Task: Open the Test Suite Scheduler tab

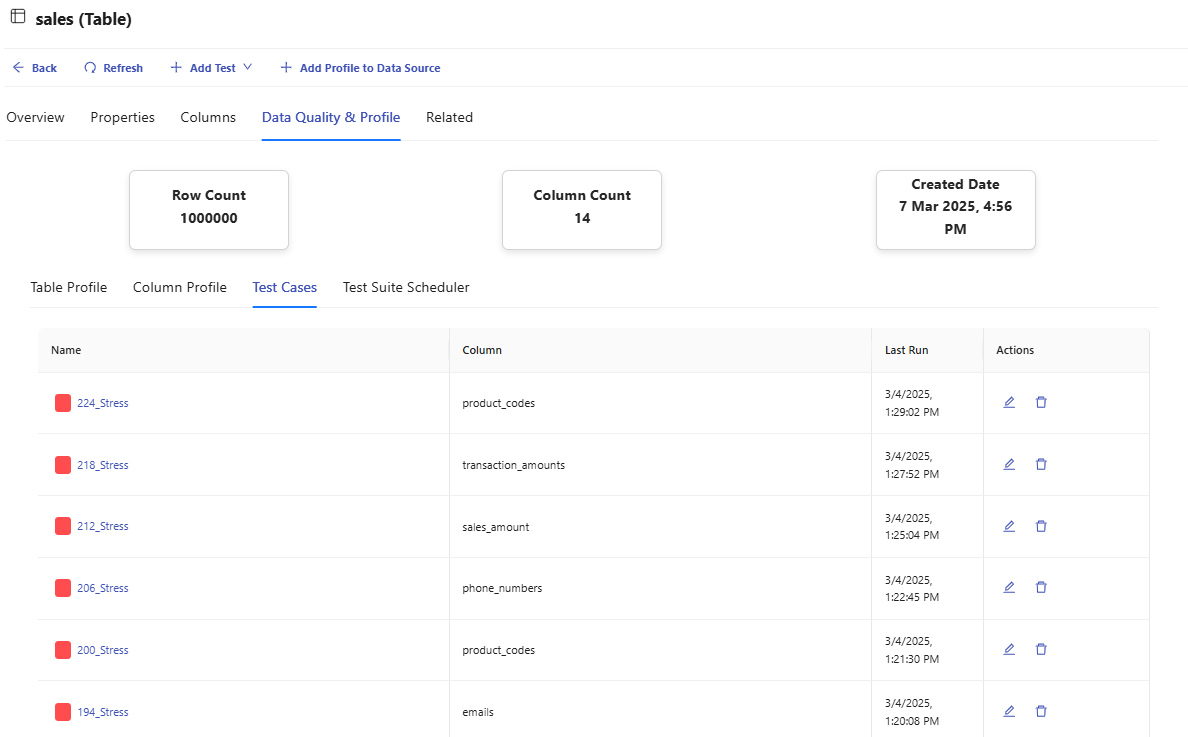Action: coord(406,287)
